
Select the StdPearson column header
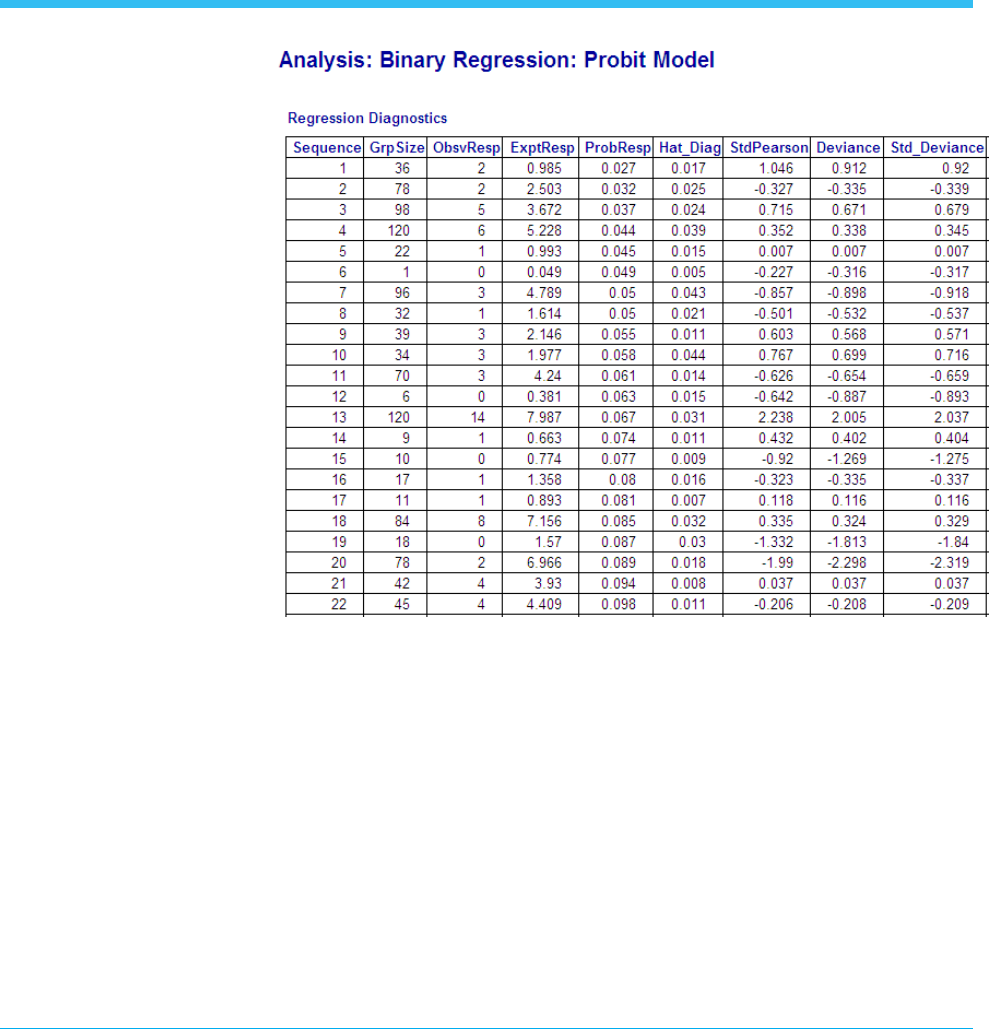point(769,148)
